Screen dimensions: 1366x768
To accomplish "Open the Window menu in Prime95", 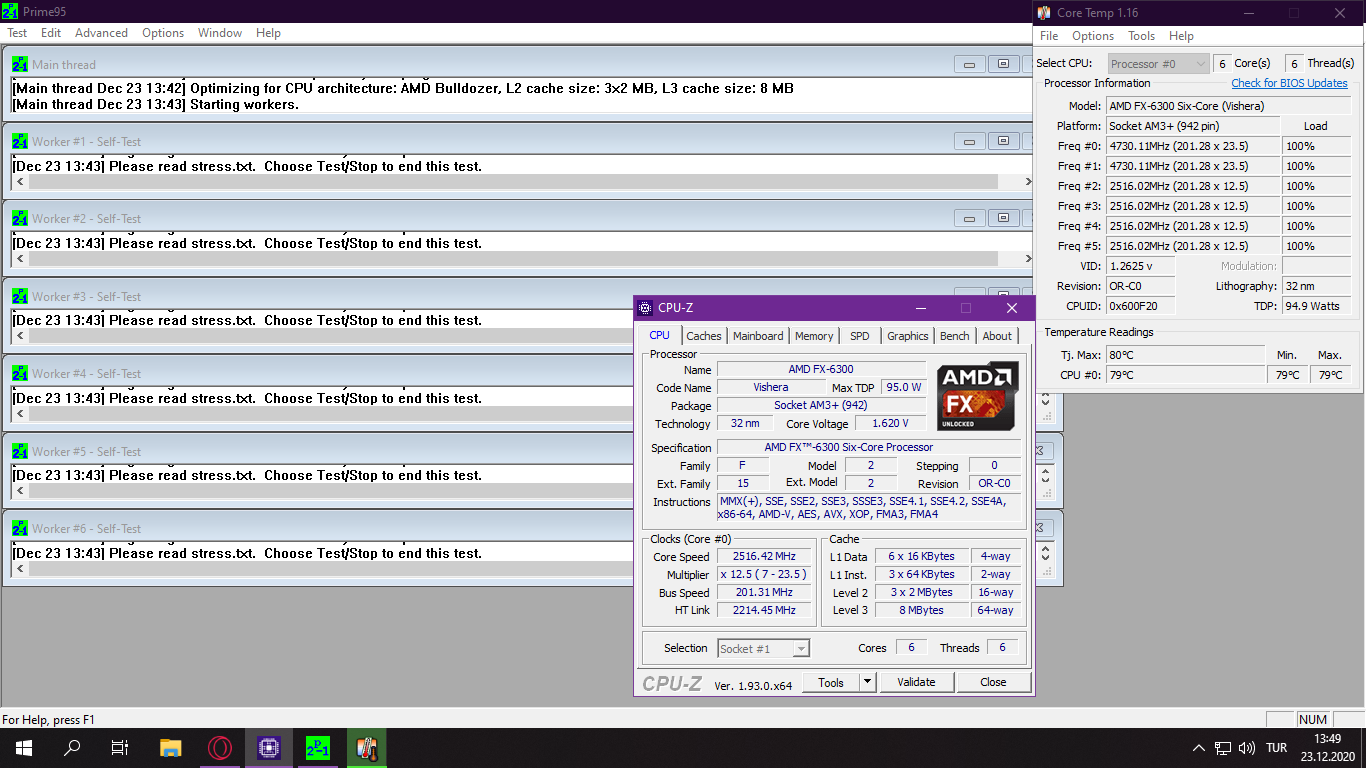I will click(220, 33).
